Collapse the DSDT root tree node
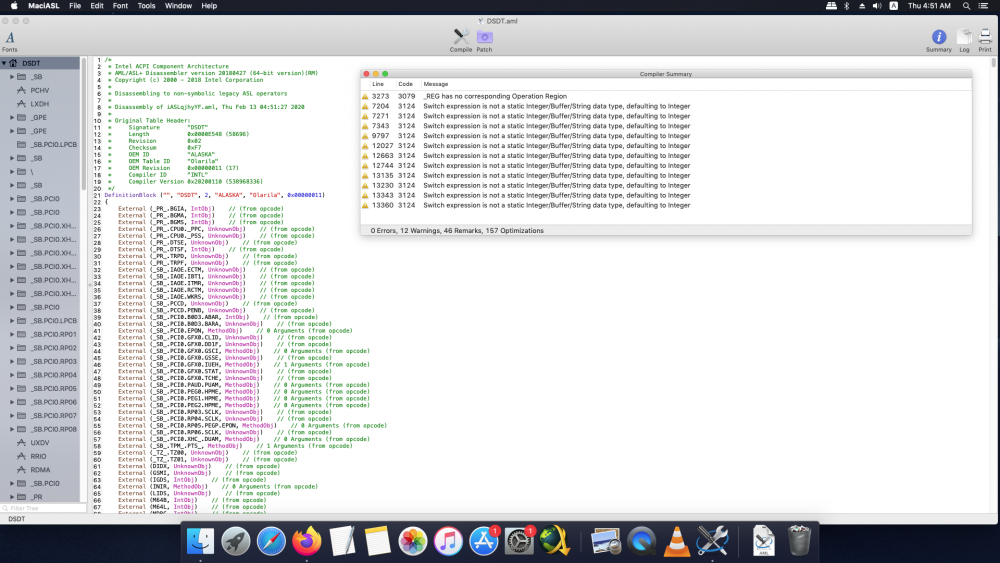1000x563 pixels. click(x=4, y=63)
